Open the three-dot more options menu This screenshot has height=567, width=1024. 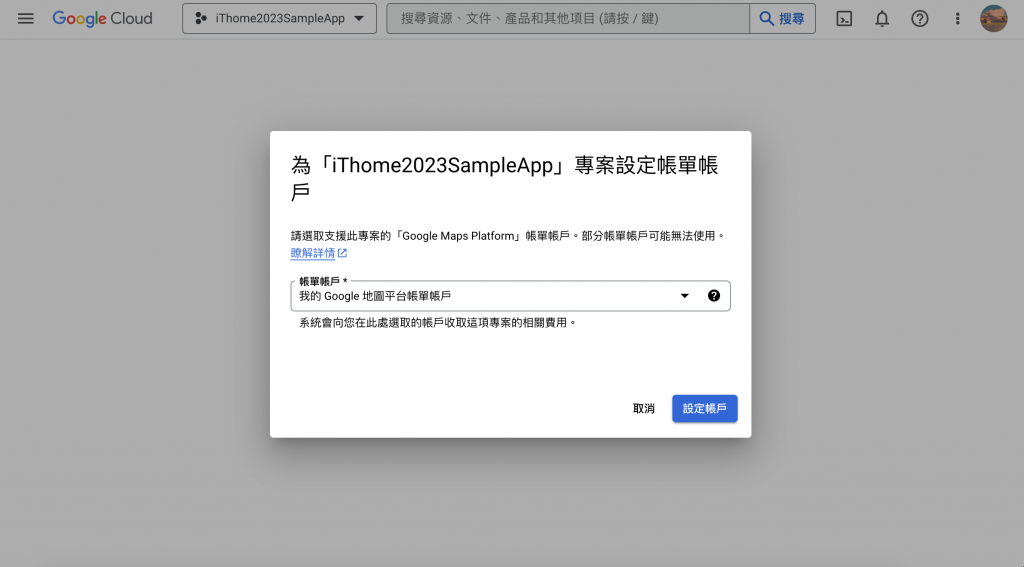click(x=957, y=18)
